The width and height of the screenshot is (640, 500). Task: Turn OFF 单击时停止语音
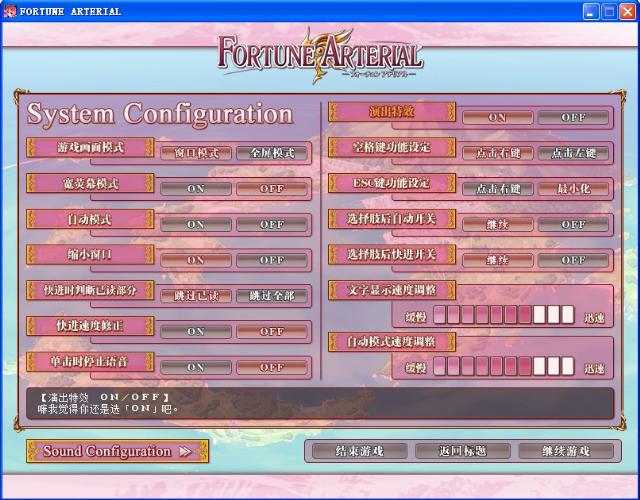point(272,367)
